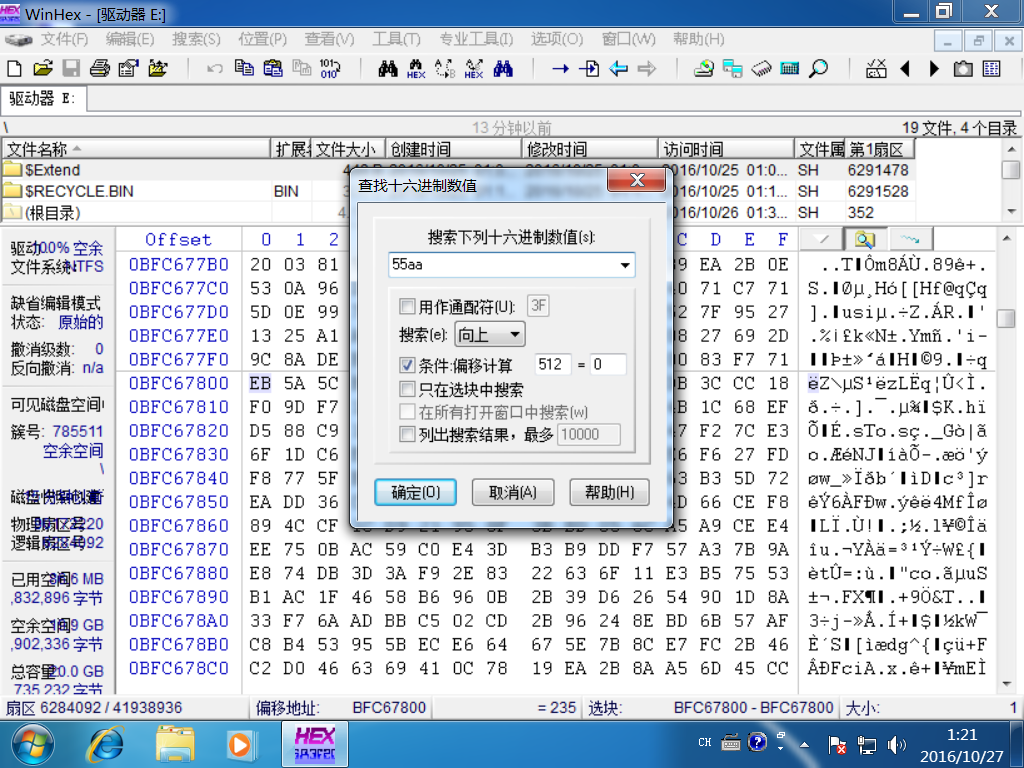Sort by the 文件名称 column header
The height and width of the screenshot is (768, 1024).
136,149
